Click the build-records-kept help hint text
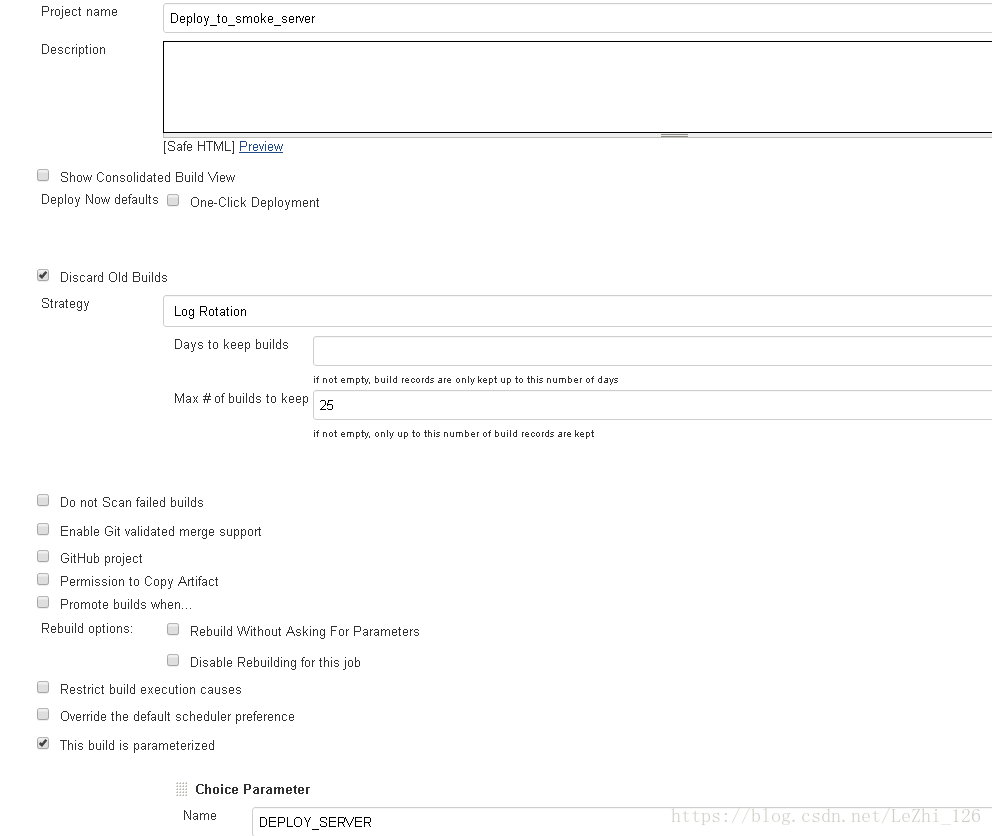The height and width of the screenshot is (836, 992). click(454, 434)
